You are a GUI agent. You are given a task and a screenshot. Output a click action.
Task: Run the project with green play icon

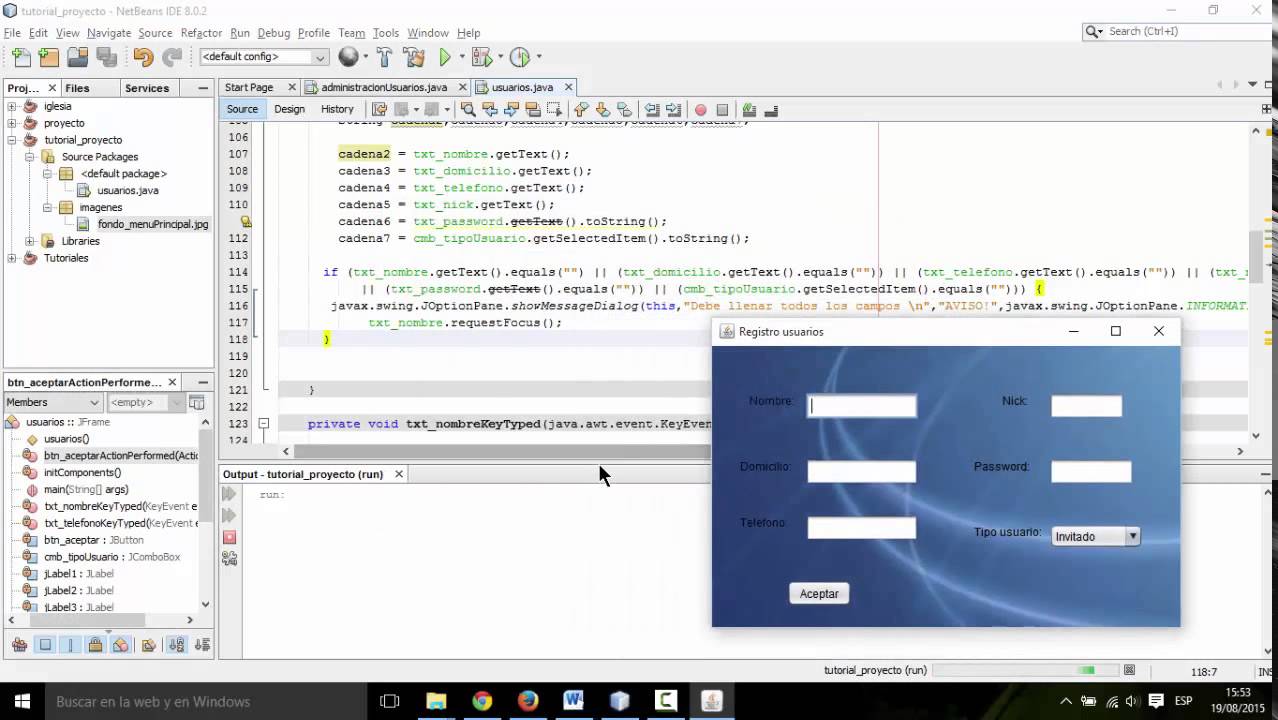point(446,57)
